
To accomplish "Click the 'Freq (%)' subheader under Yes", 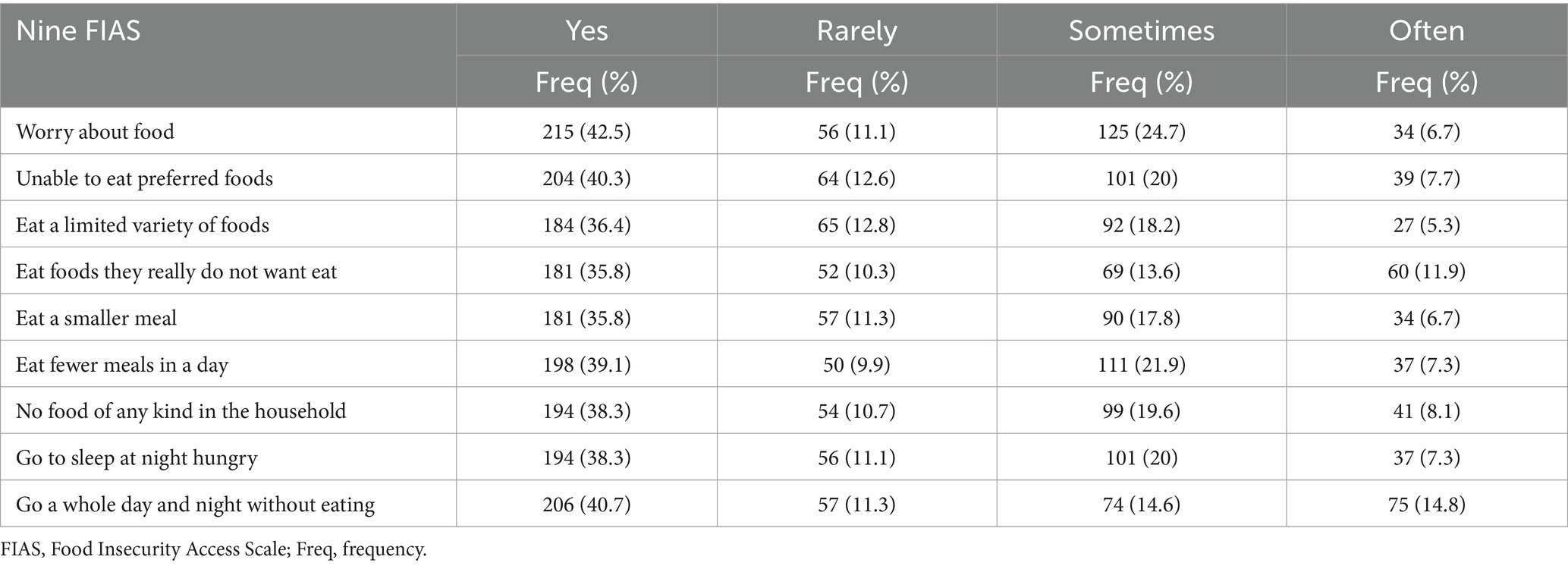I will [586, 82].
